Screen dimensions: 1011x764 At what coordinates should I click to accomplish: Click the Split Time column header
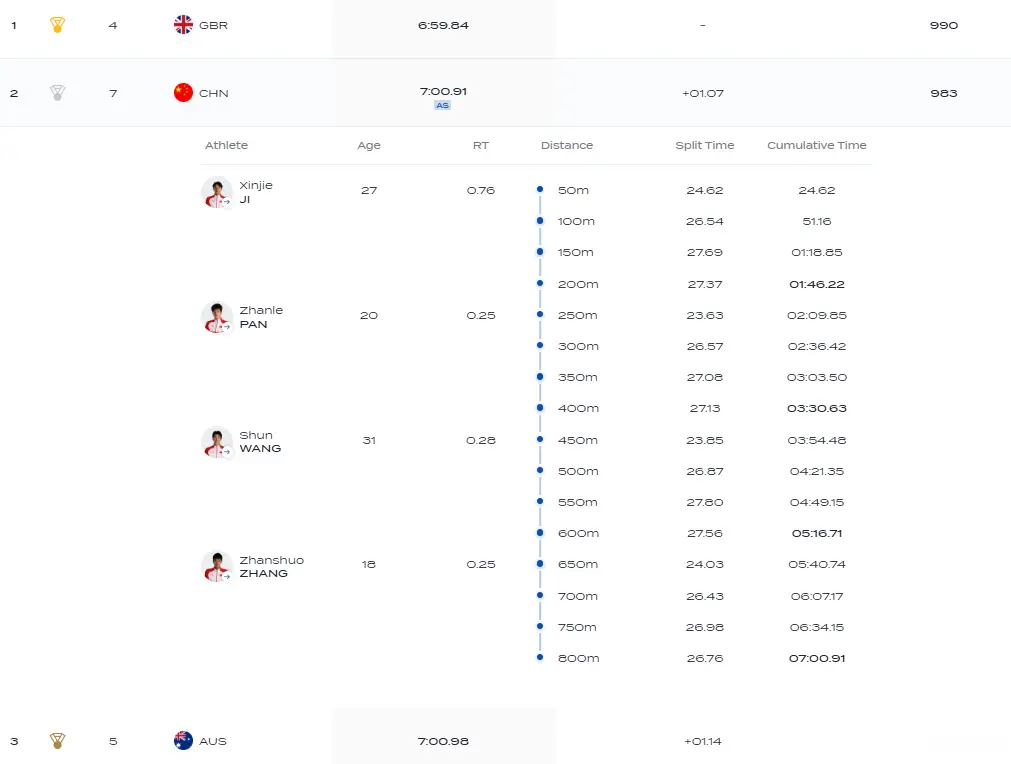click(704, 145)
